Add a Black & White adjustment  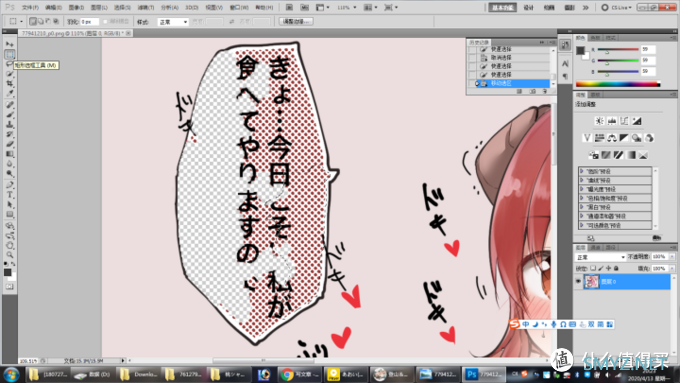(624, 138)
